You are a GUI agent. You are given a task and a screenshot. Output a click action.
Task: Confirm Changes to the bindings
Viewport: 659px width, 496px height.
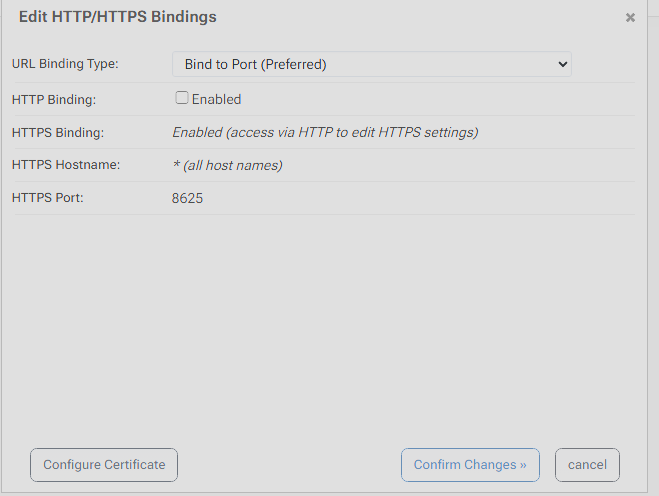(470, 465)
